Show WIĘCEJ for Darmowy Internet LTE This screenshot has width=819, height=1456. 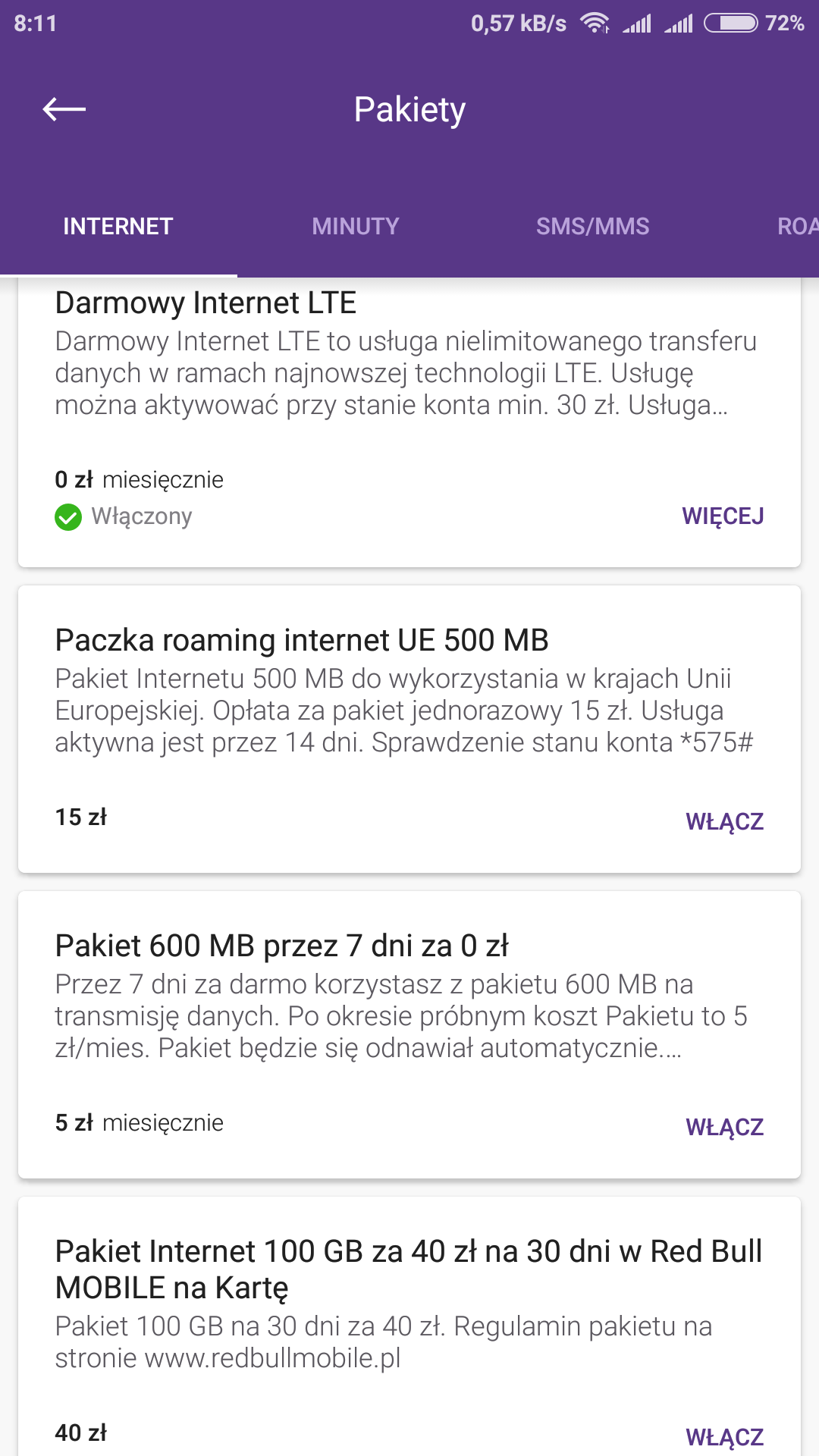pos(723,516)
